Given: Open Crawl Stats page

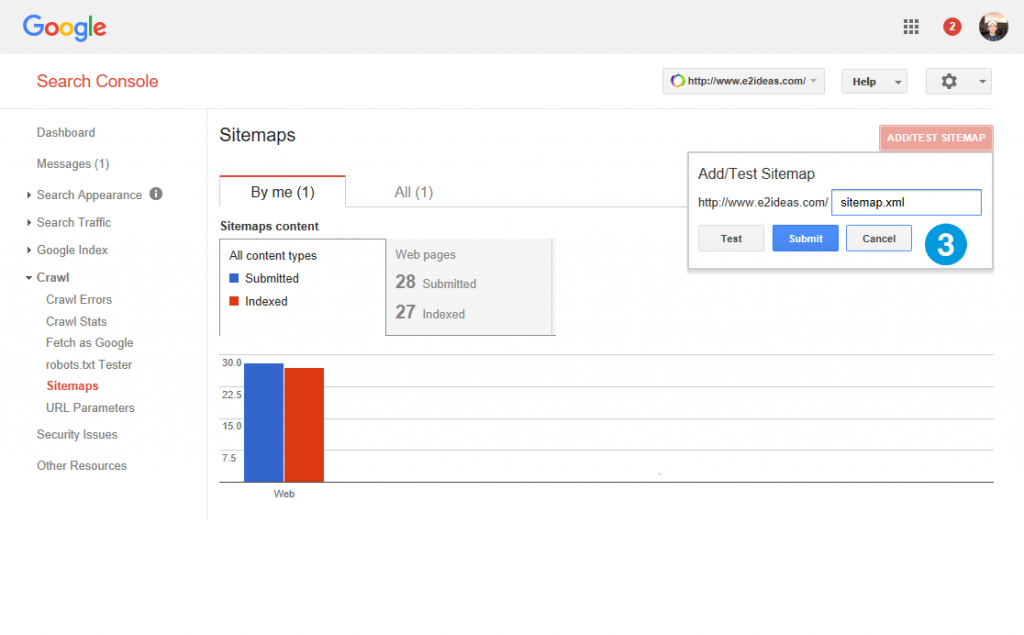Looking at the screenshot, I should (x=76, y=321).
